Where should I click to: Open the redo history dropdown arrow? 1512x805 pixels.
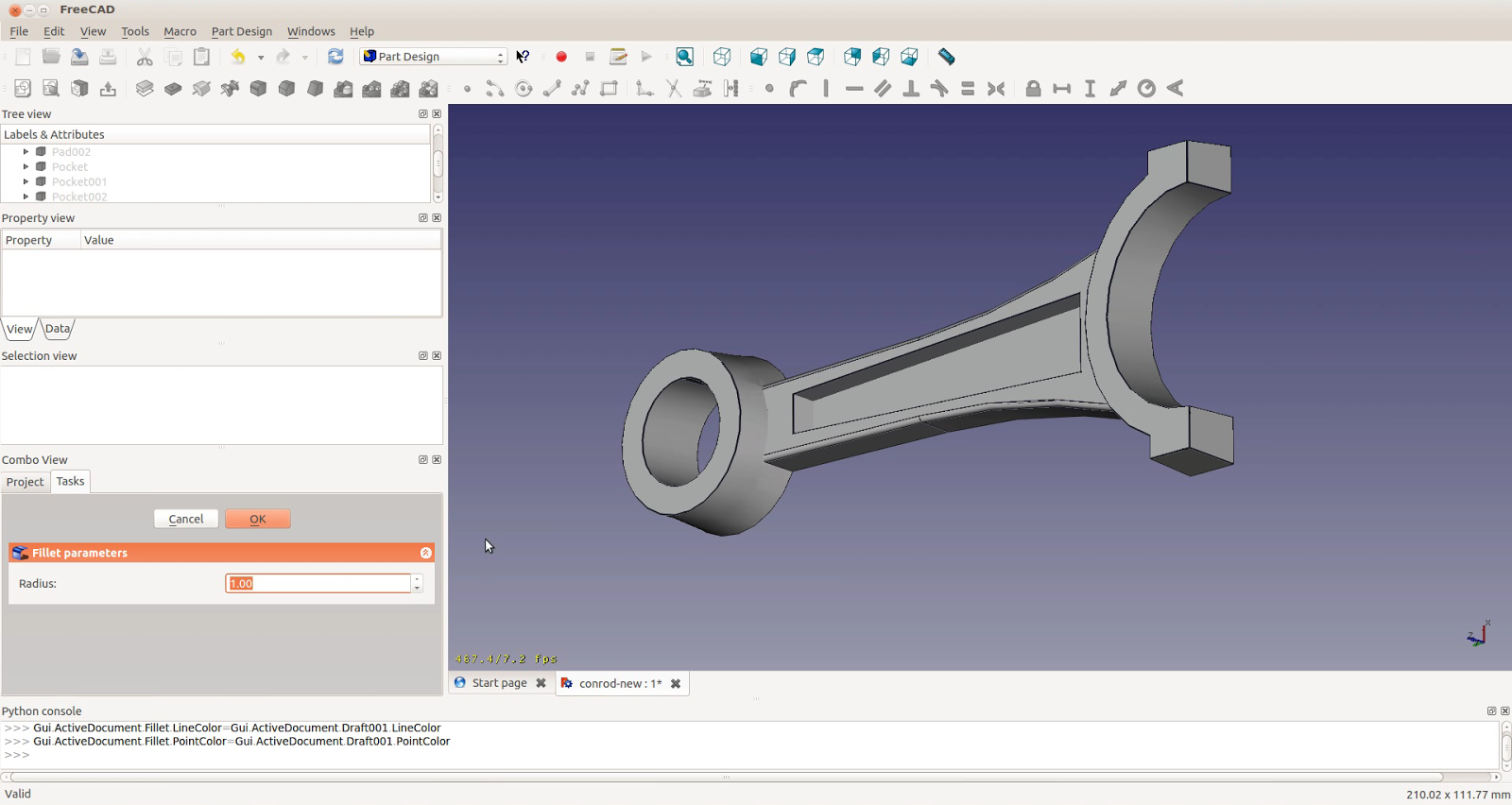tap(305, 57)
